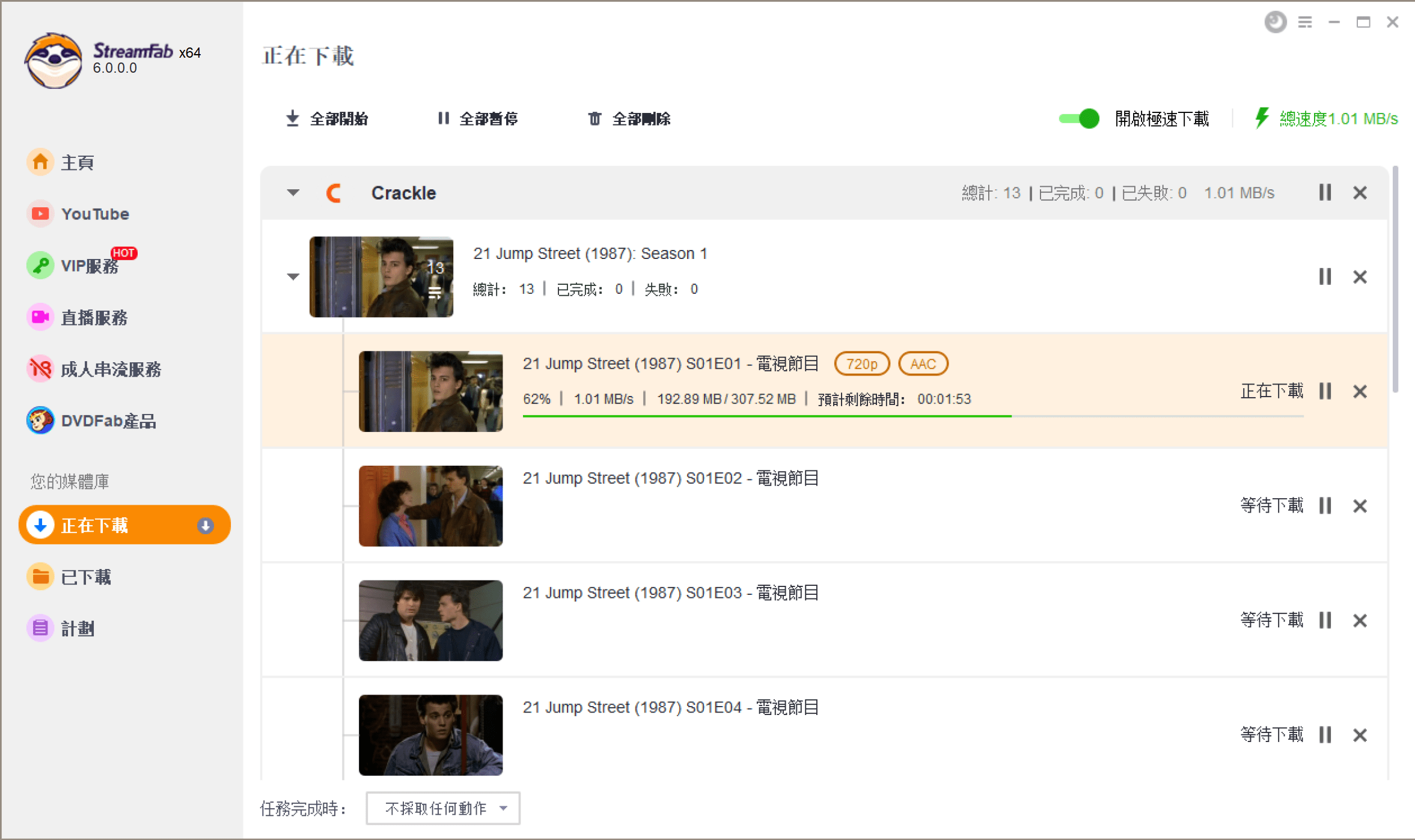Viewport: 1415px width, 840px height.
Task: Open DVDFab產品 products
Action: coord(91,421)
